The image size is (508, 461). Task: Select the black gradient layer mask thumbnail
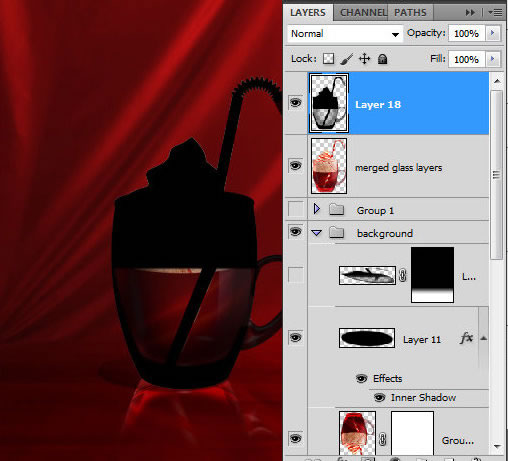pyautogui.click(x=432, y=275)
